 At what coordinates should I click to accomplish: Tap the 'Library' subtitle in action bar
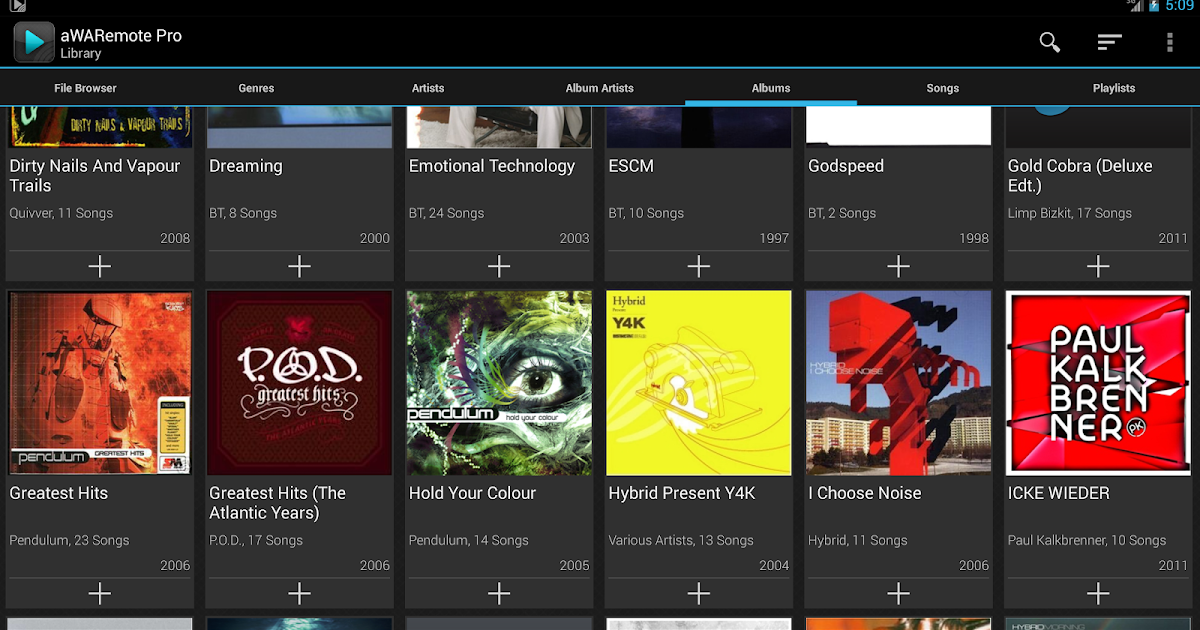coord(81,54)
